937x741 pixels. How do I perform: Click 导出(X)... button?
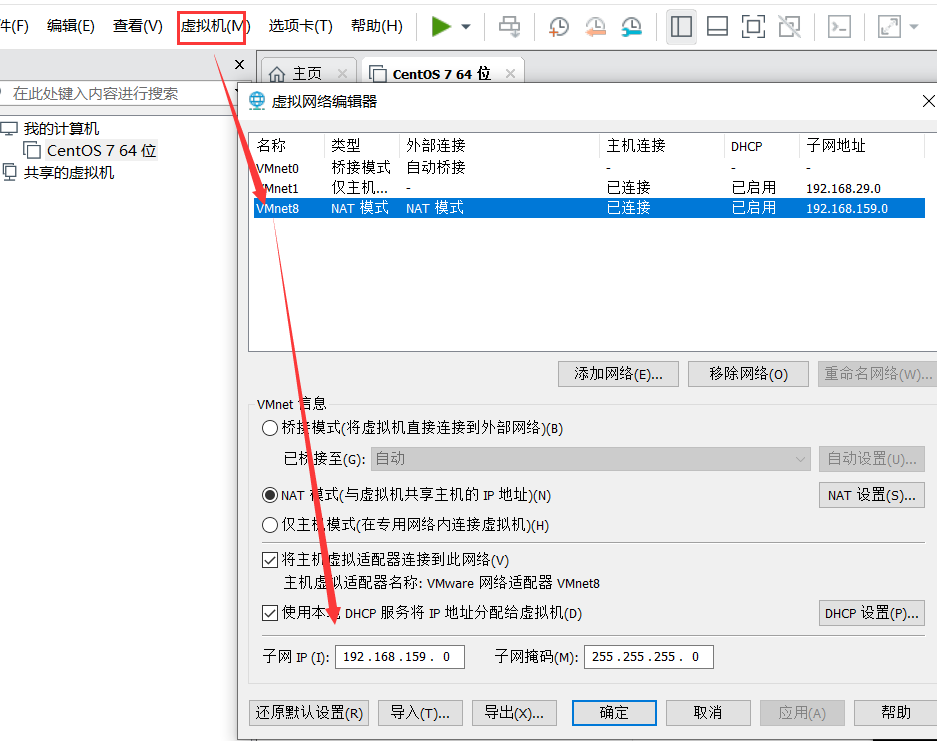pos(514,713)
